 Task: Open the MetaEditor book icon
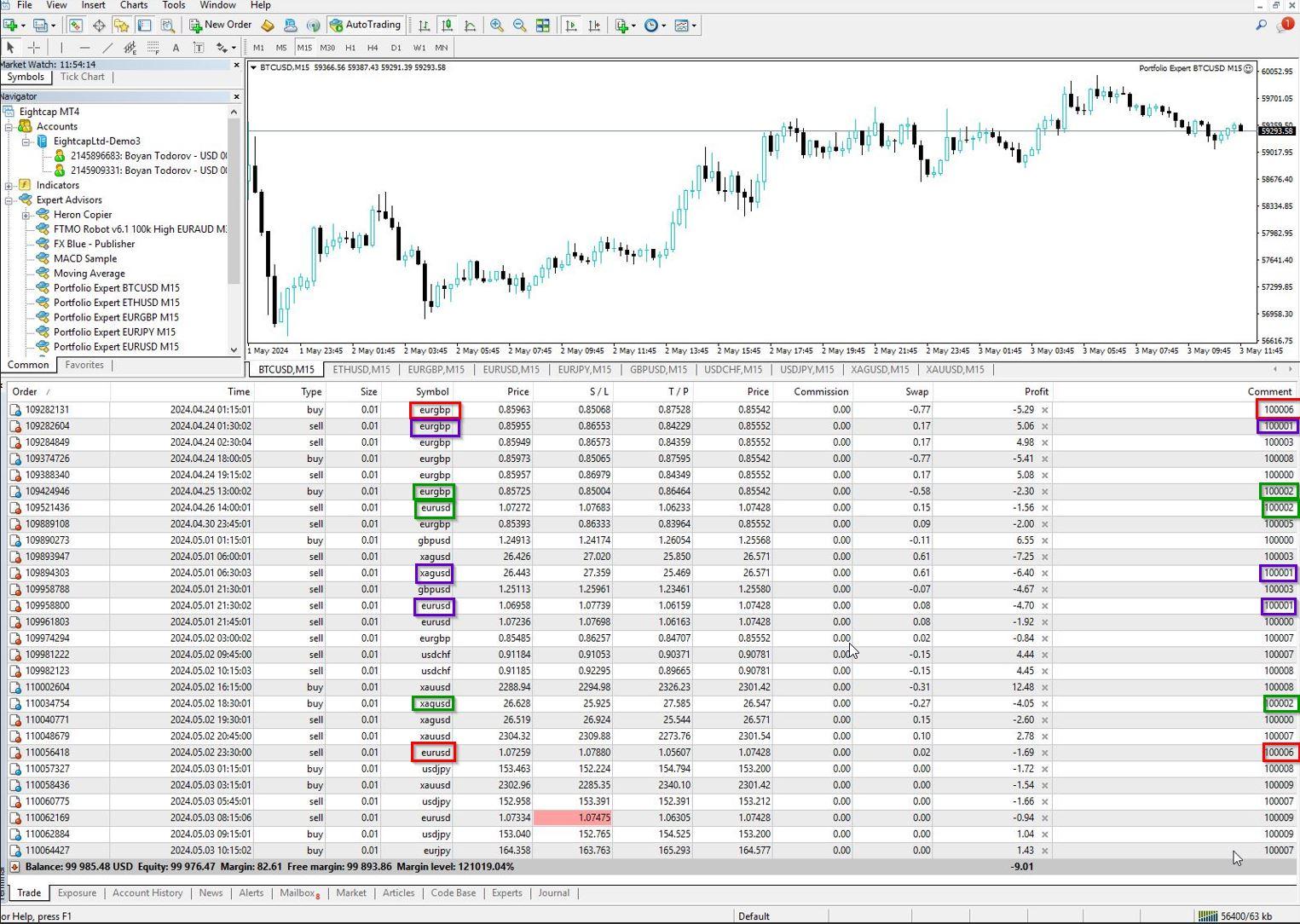coord(268,26)
